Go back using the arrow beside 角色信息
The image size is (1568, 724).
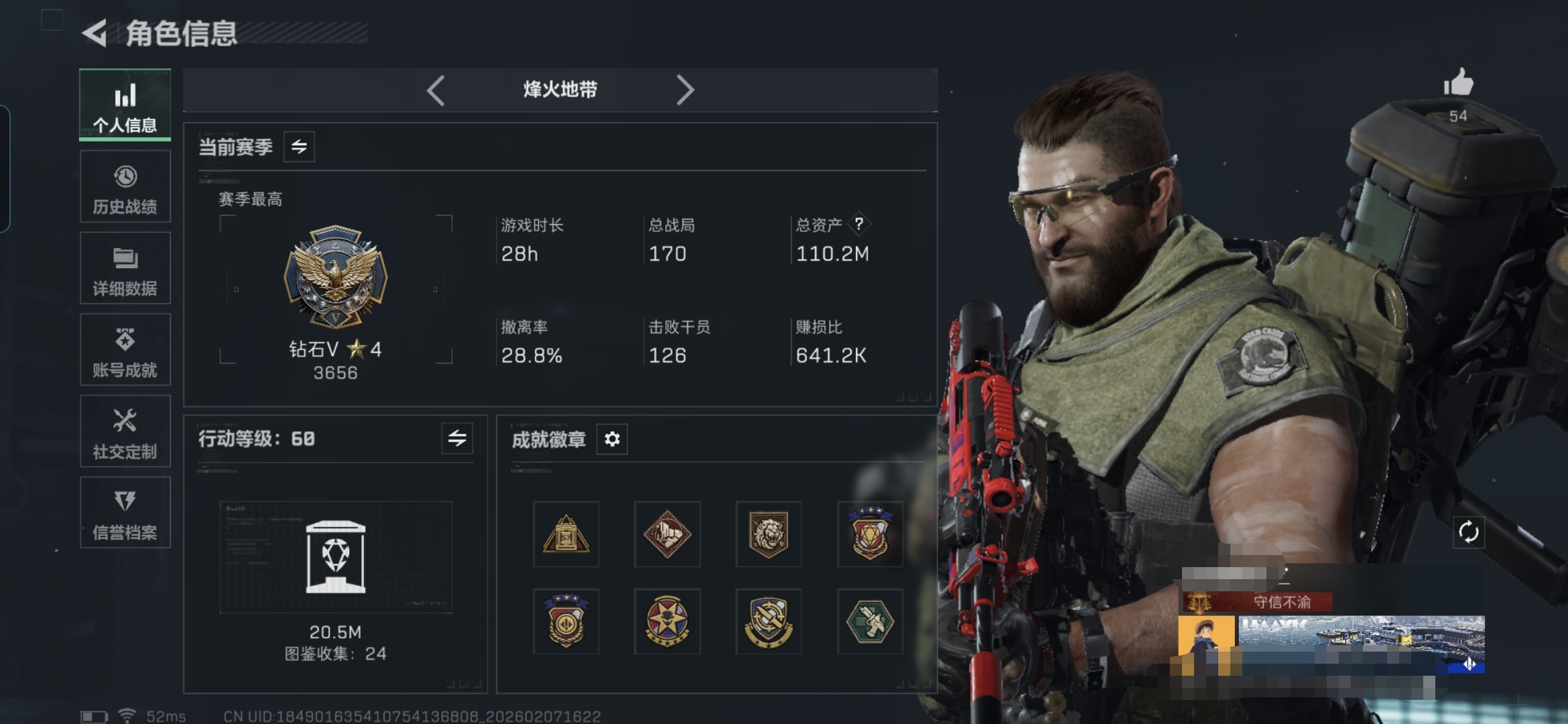[x=94, y=33]
